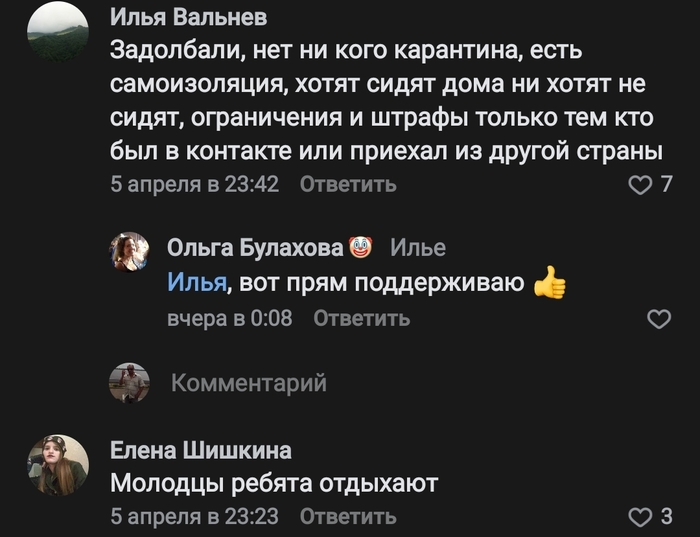The height and width of the screenshot is (537, 700).
Task: Like Елена Шишкина's comment with heart
Action: [637, 517]
